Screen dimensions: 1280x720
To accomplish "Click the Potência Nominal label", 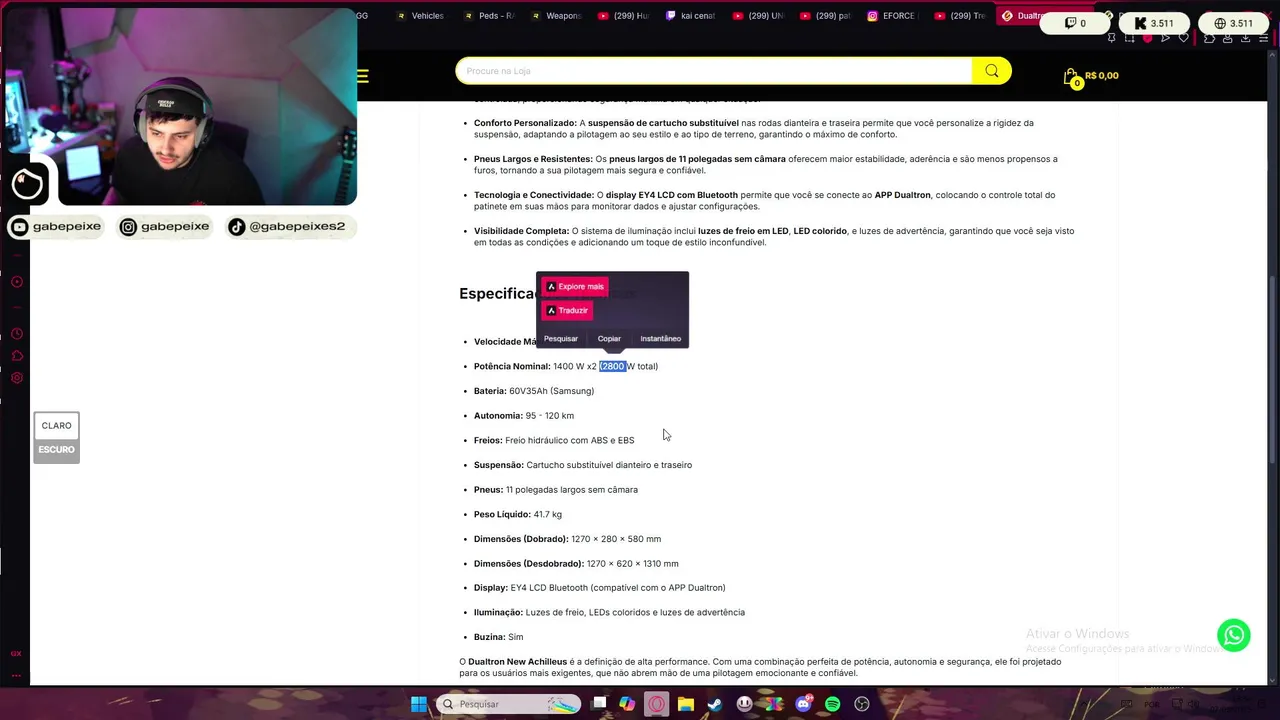I will [512, 367].
